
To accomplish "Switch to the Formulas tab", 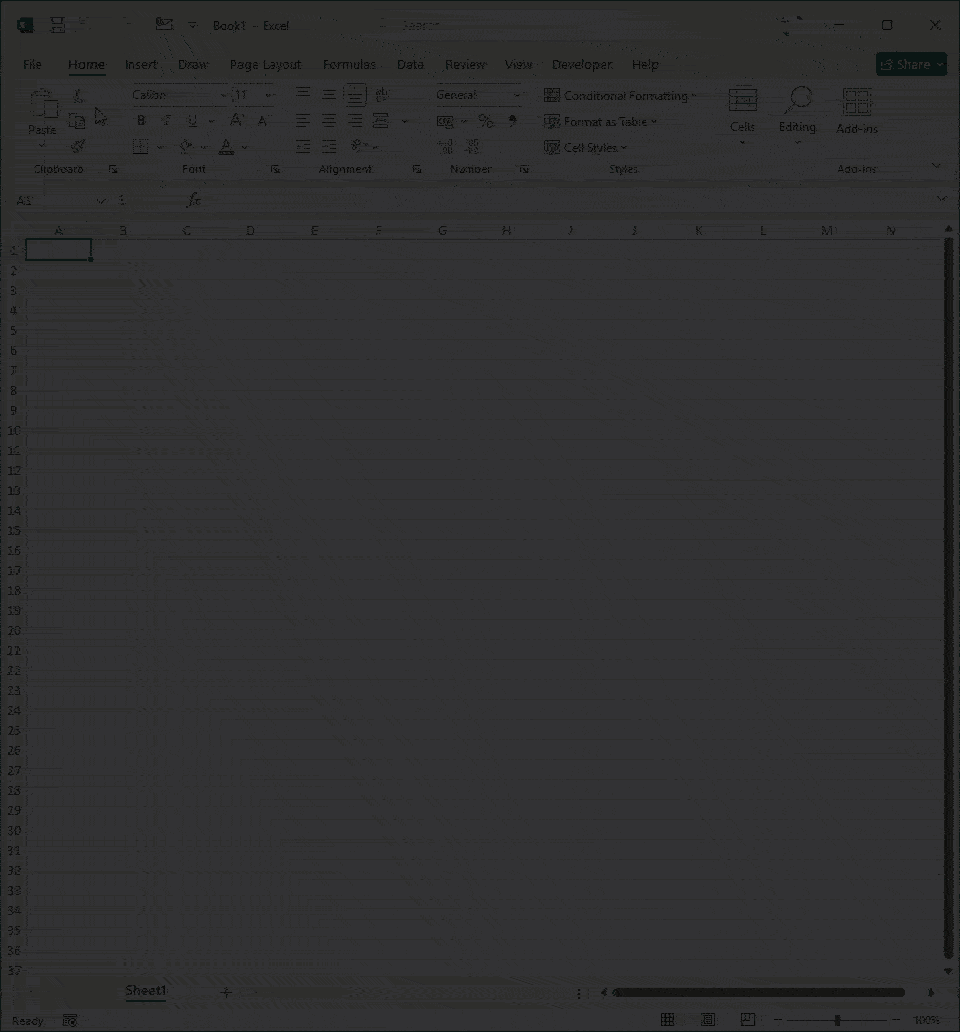I will click(349, 64).
